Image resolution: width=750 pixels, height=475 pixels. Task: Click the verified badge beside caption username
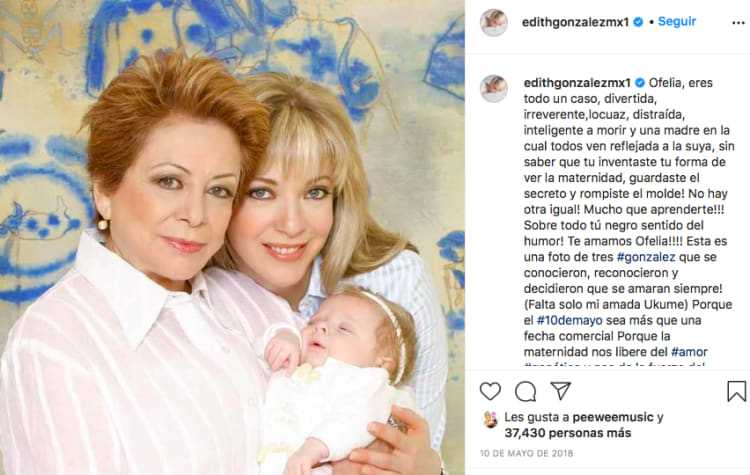tap(640, 83)
